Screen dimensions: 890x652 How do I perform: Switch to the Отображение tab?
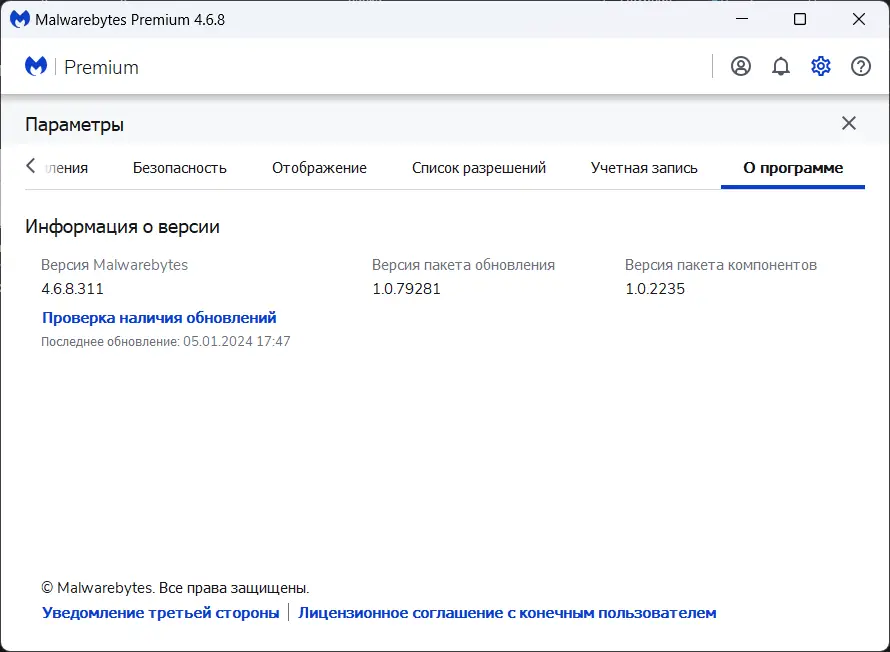click(x=319, y=168)
